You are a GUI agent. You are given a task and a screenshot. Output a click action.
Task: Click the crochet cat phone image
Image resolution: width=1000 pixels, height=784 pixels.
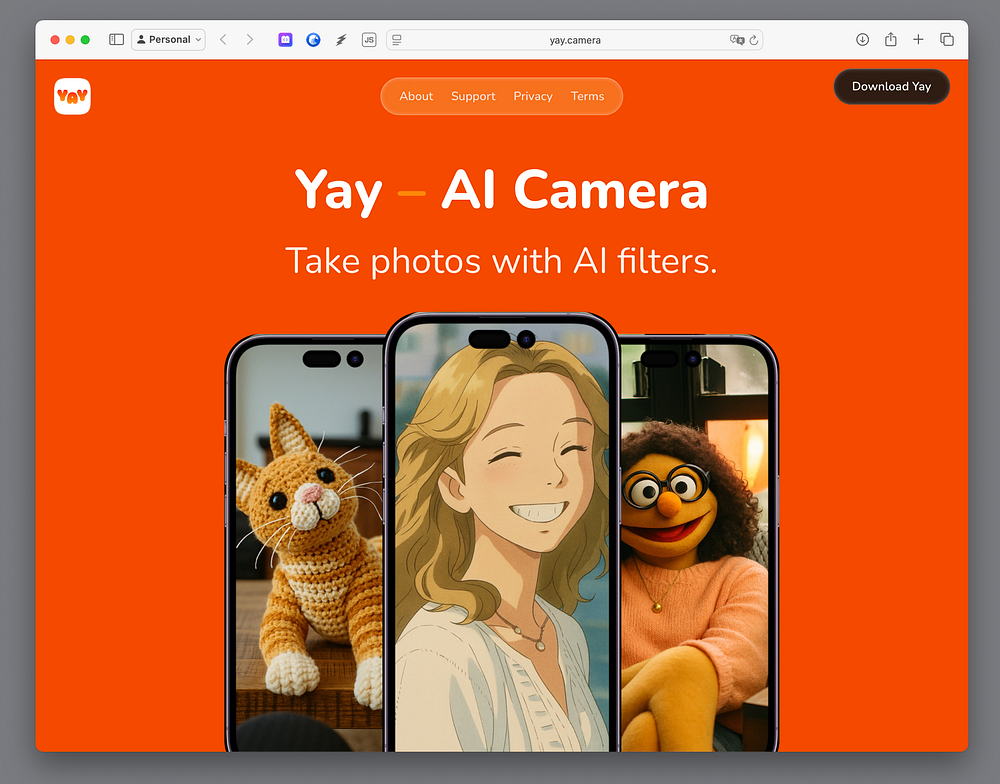click(x=306, y=544)
